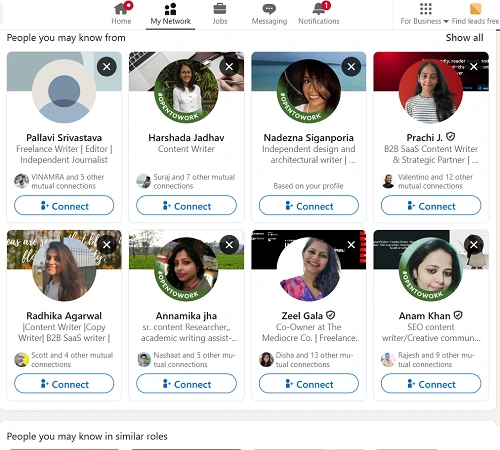This screenshot has height=450, width=500.
Task: Click Scott mutual connection avatar
Action: tap(21, 359)
